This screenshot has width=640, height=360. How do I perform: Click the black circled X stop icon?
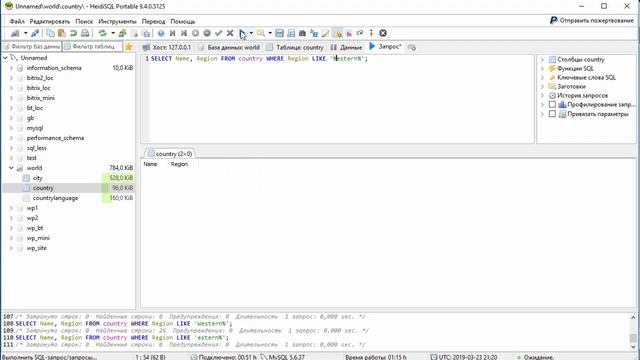[383, 33]
